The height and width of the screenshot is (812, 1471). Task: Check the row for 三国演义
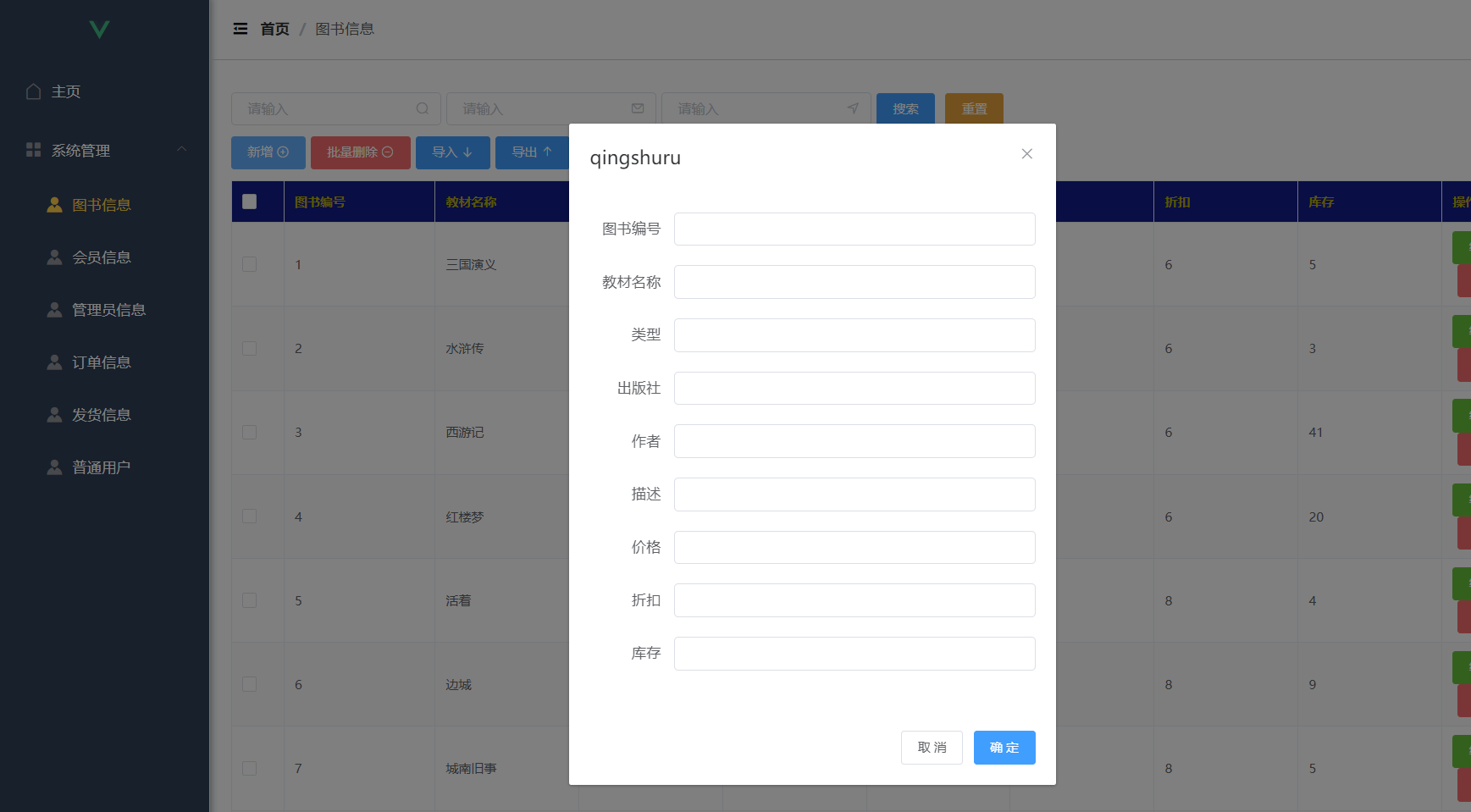tap(249, 264)
